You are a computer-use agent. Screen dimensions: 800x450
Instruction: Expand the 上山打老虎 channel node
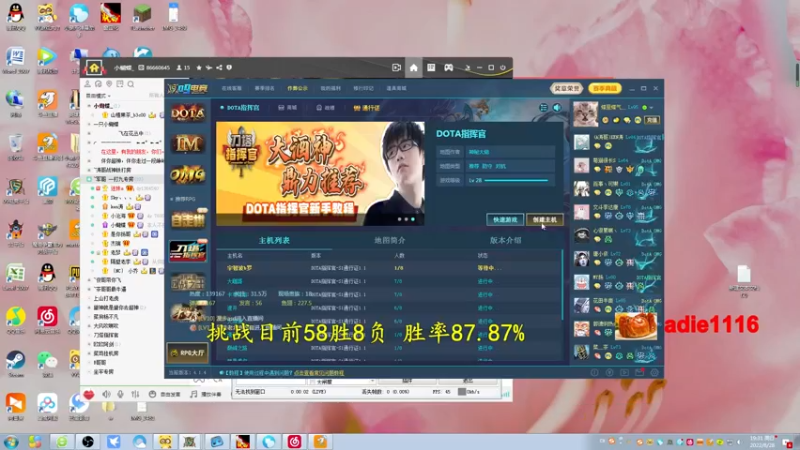(x=89, y=298)
